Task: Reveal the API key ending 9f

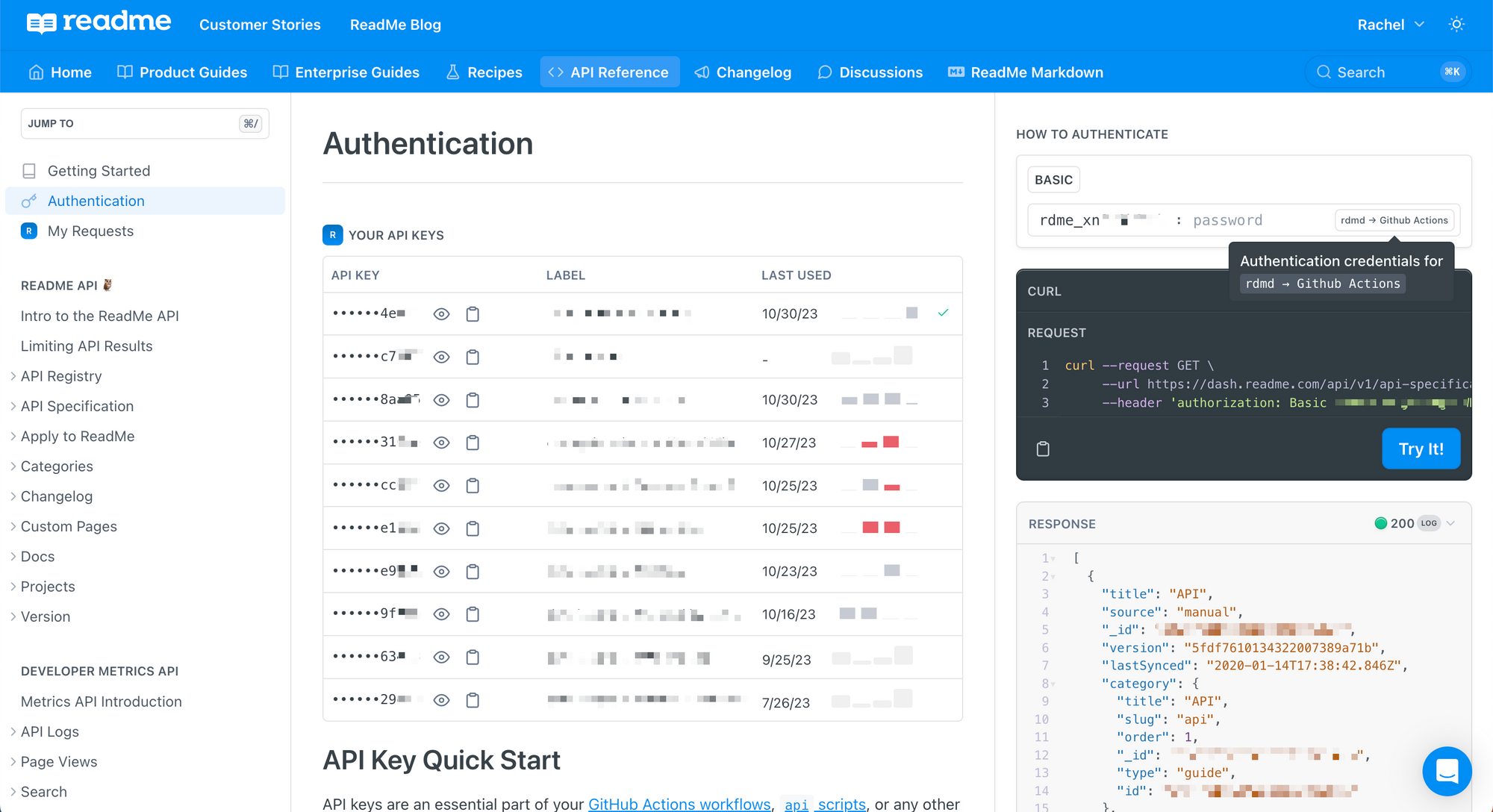Action: coord(441,614)
